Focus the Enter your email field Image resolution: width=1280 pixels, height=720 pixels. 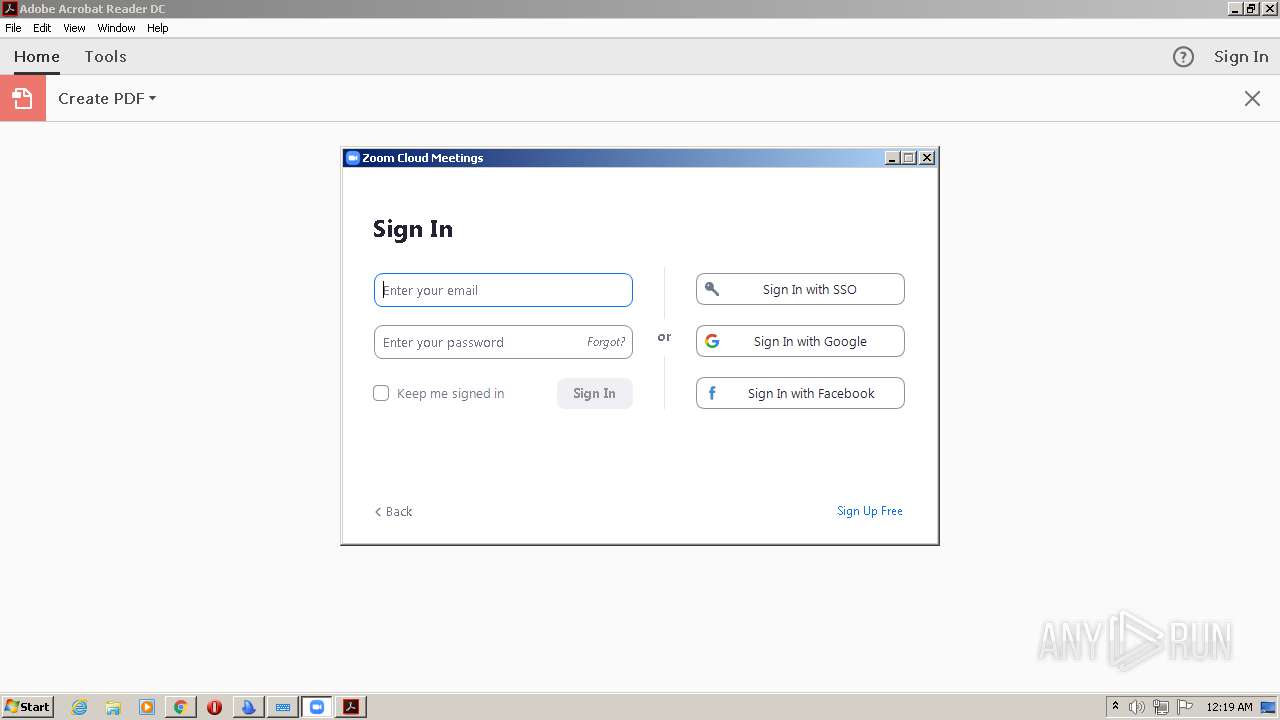(x=503, y=290)
